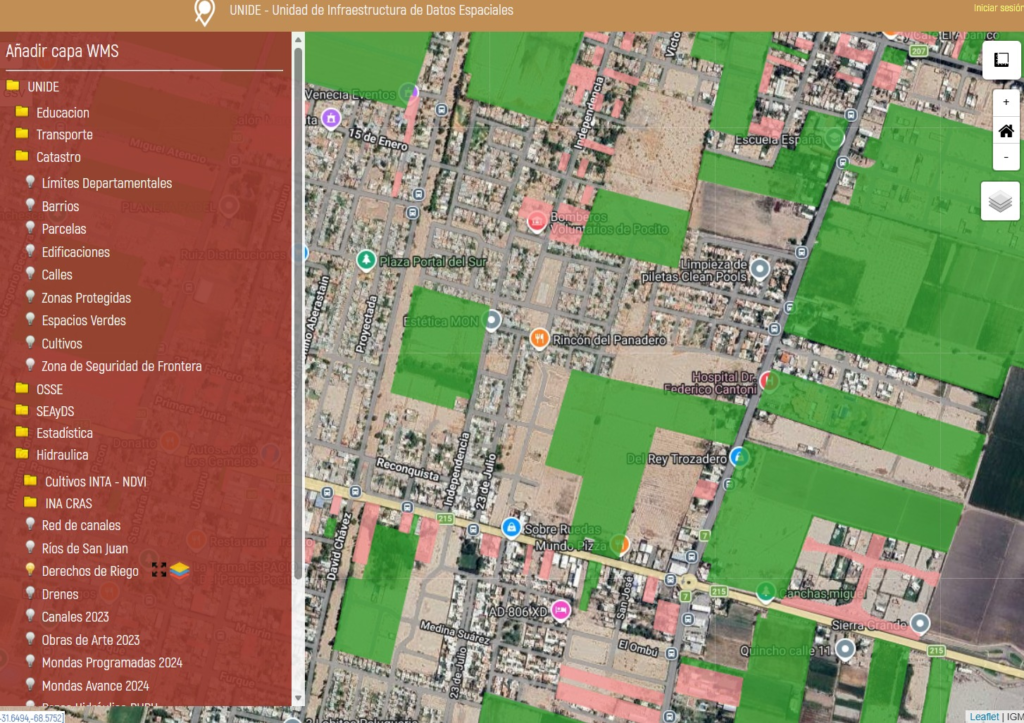
Task: Open the base layers switcher
Action: (x=1001, y=201)
